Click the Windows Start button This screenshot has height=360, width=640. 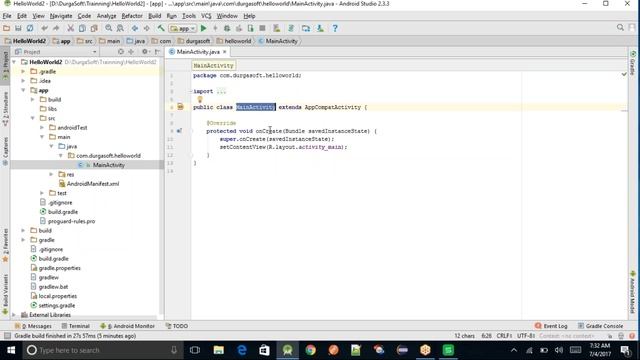(11, 350)
